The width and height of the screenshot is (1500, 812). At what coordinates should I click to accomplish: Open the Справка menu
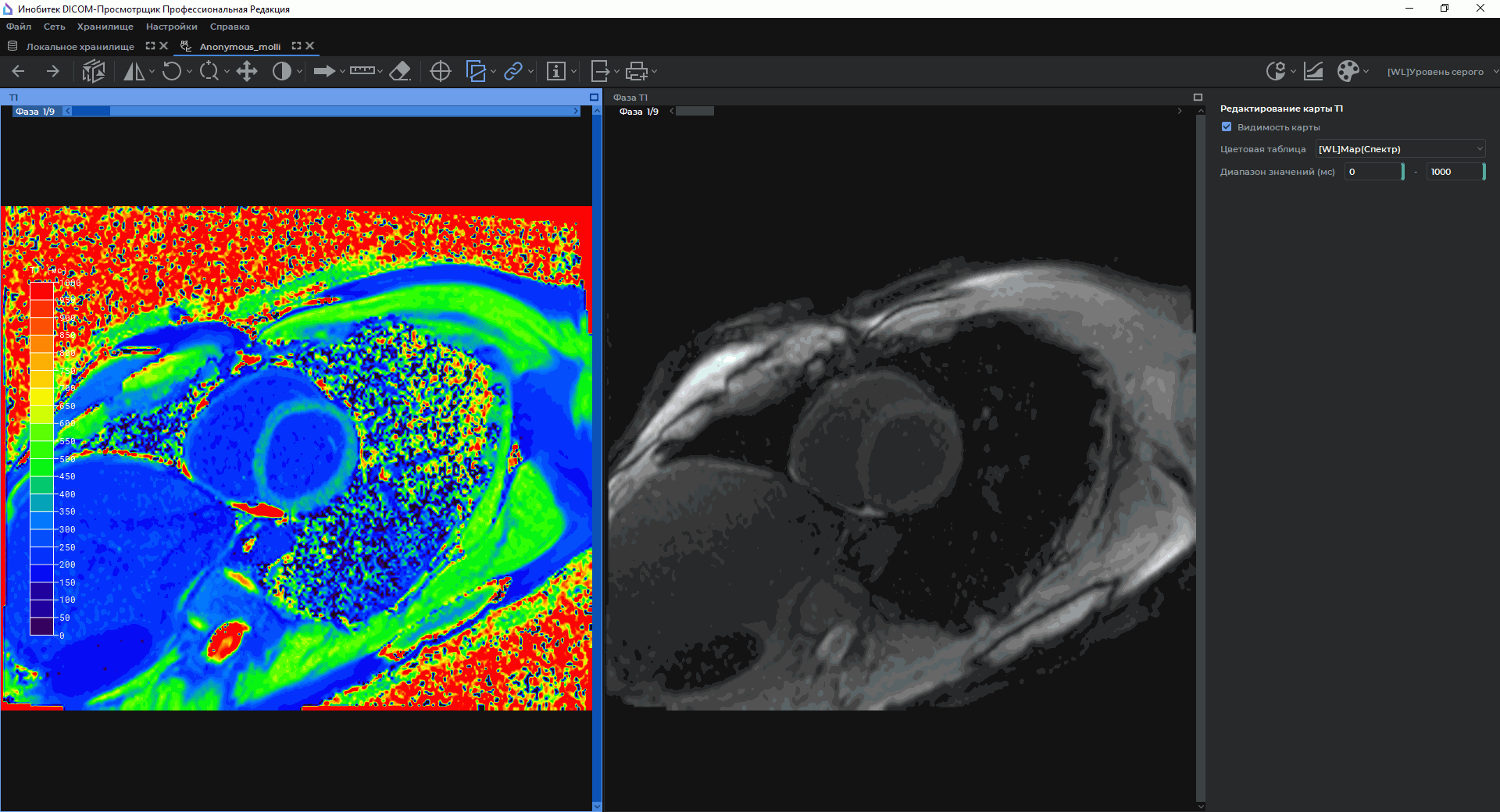click(230, 27)
